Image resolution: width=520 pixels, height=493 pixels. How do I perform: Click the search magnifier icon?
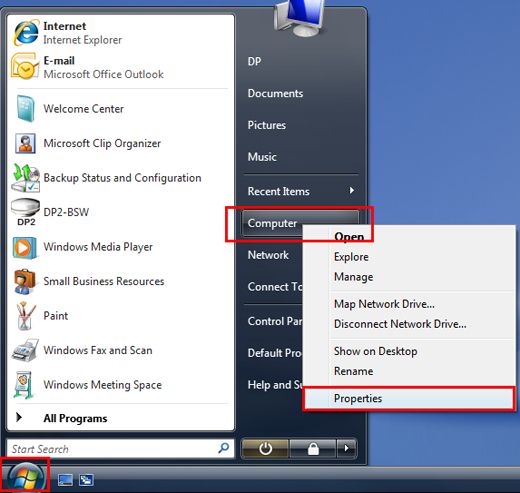[223, 448]
